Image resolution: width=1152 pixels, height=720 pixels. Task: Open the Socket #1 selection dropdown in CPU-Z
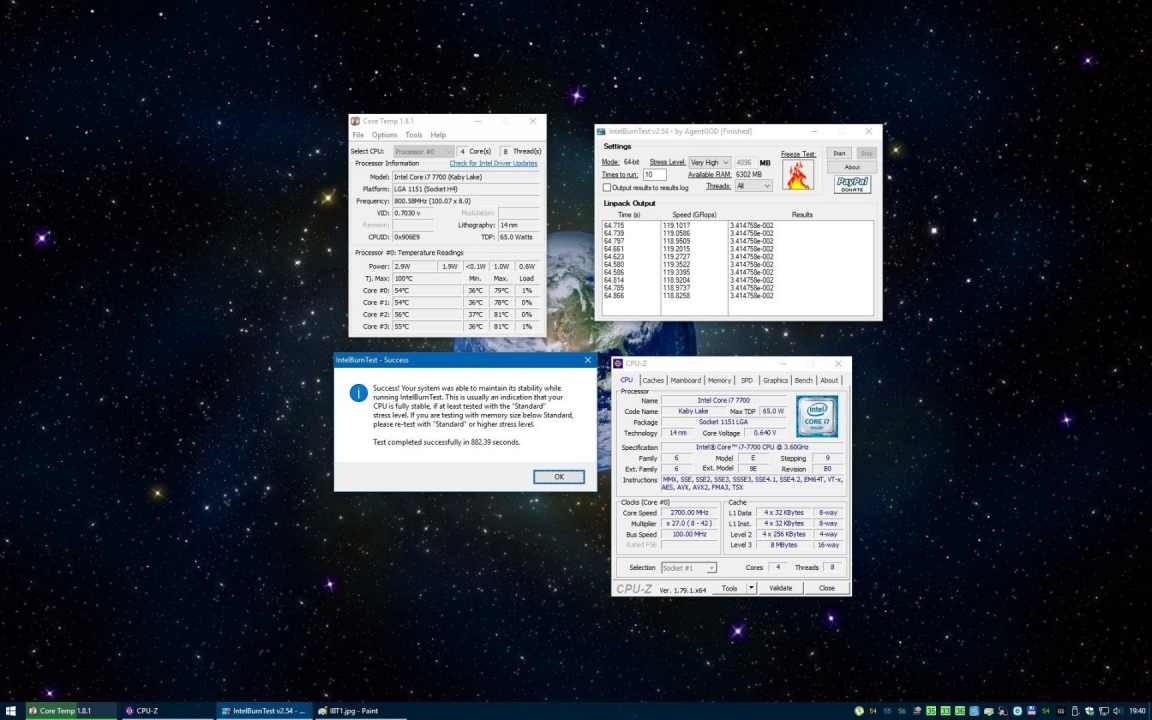[x=688, y=568]
